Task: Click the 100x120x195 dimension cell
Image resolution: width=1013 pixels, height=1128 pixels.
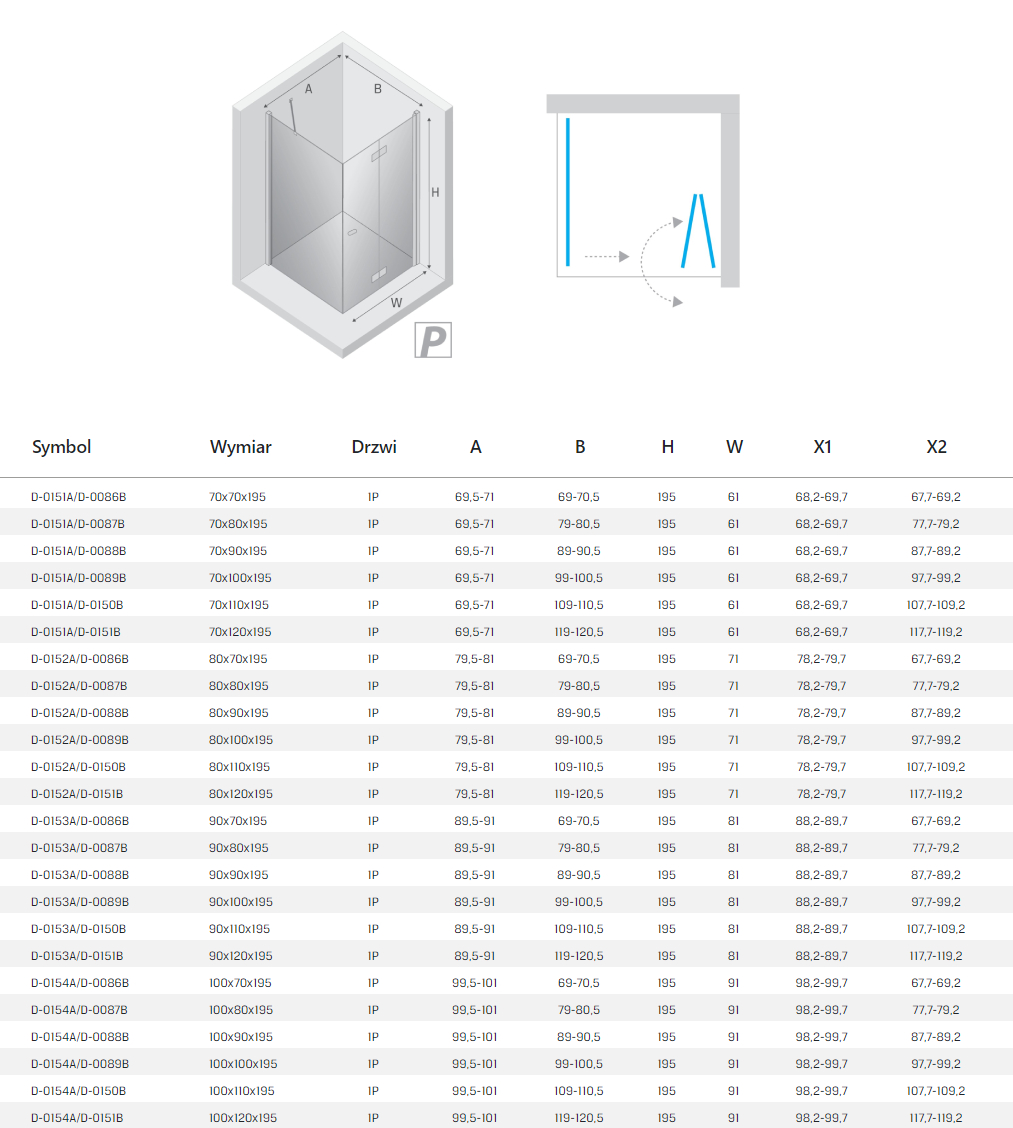Action: pos(242,1118)
